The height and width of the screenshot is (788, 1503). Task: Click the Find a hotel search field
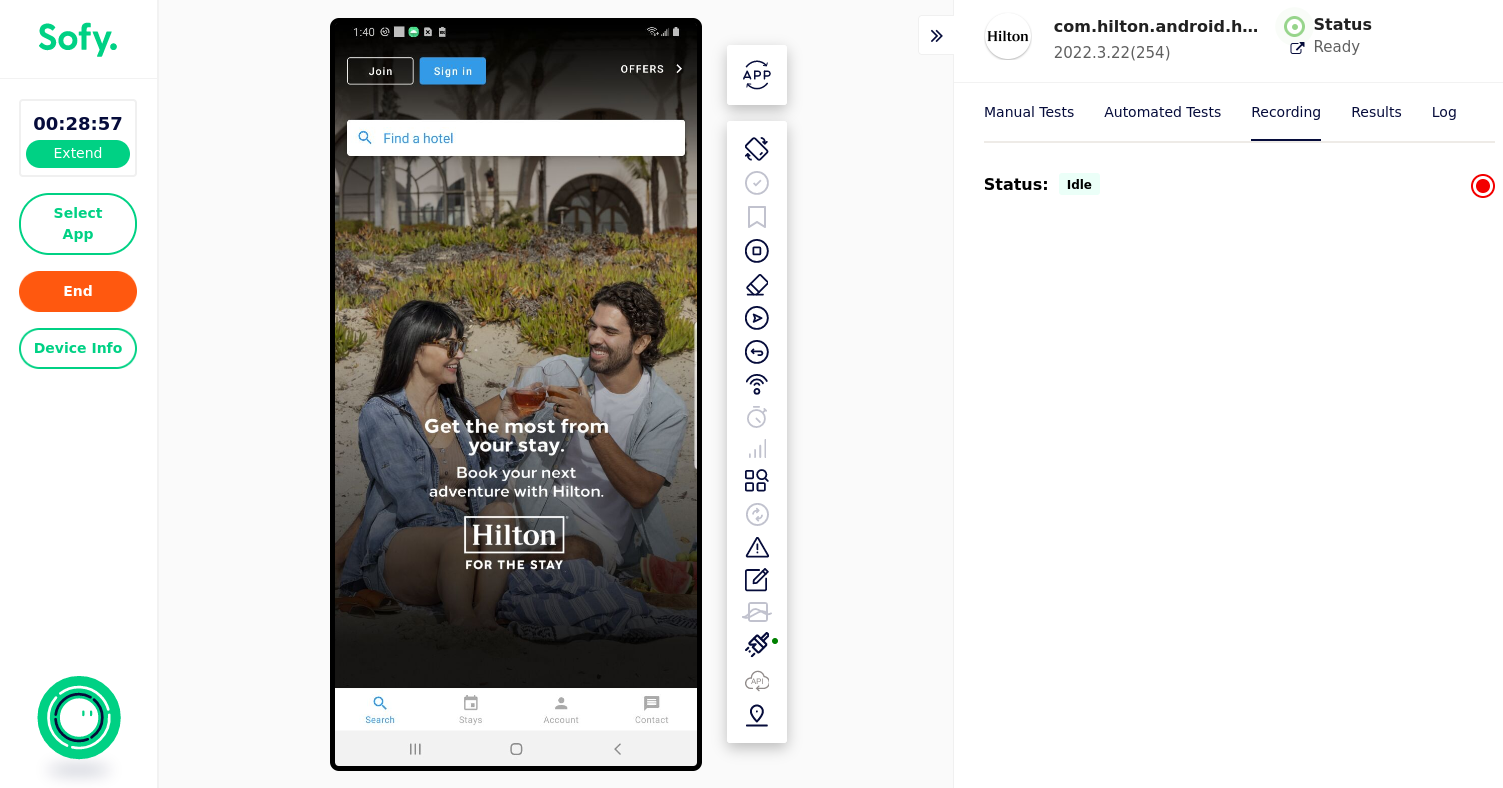click(516, 138)
